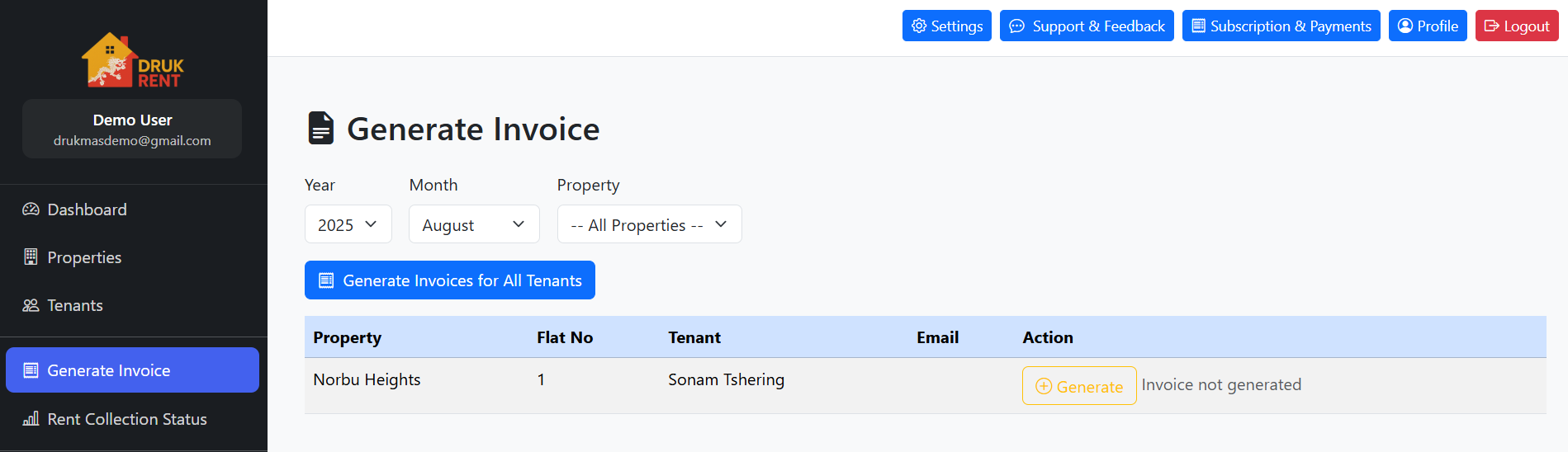Click the Rent Collection Status chart icon
The width and height of the screenshot is (1568, 452).
click(x=31, y=419)
